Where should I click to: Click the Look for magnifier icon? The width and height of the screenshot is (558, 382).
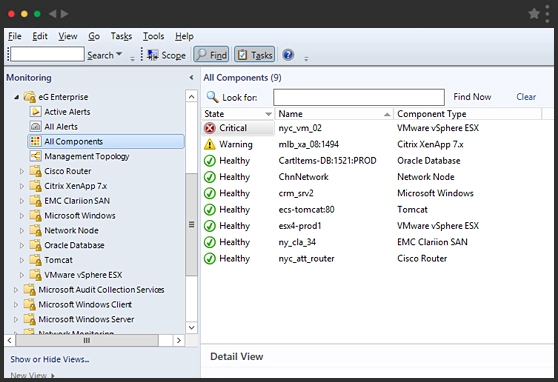212,97
